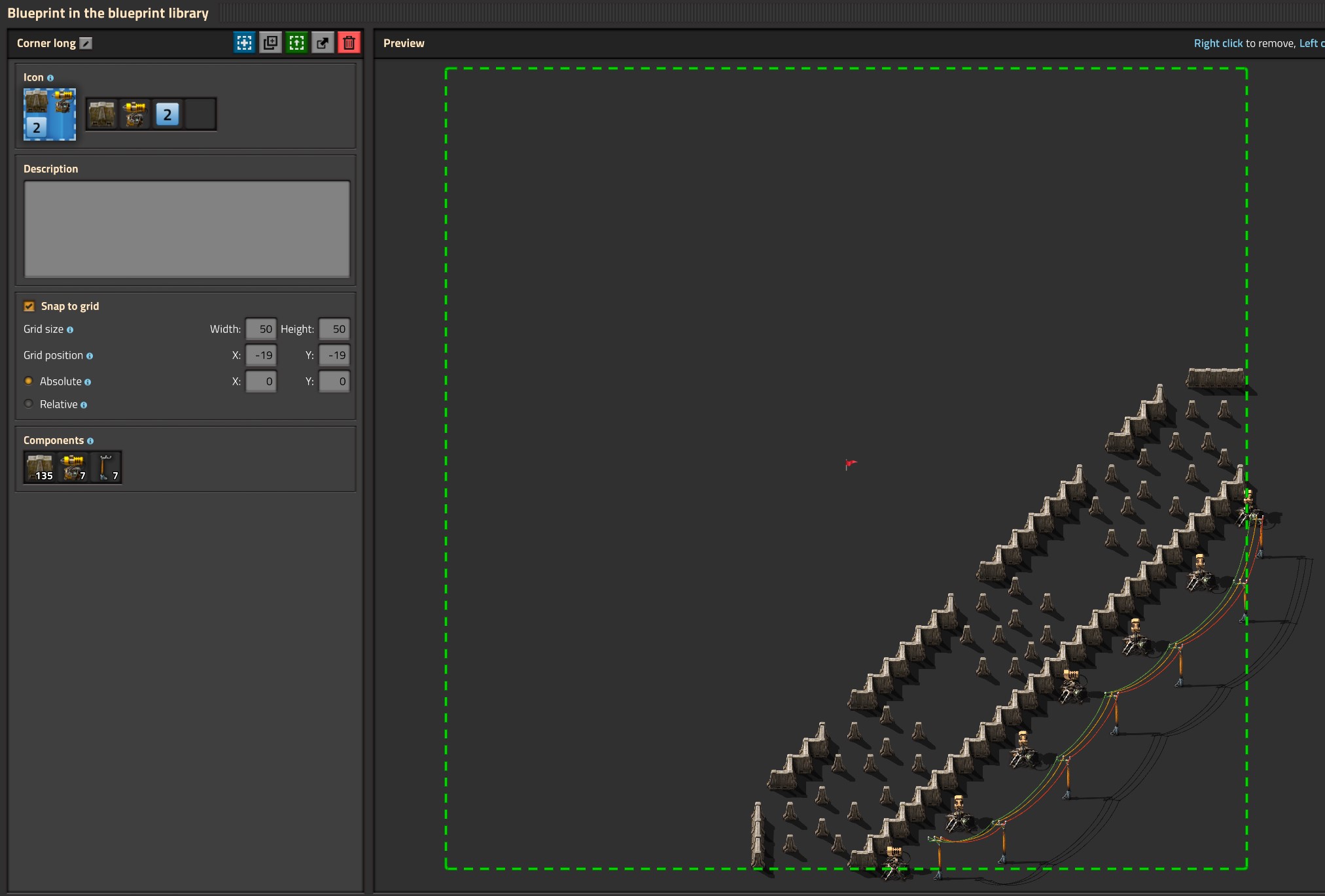This screenshot has width=1325, height=896.
Task: Click the wall component showing 135
Action: coord(40,467)
